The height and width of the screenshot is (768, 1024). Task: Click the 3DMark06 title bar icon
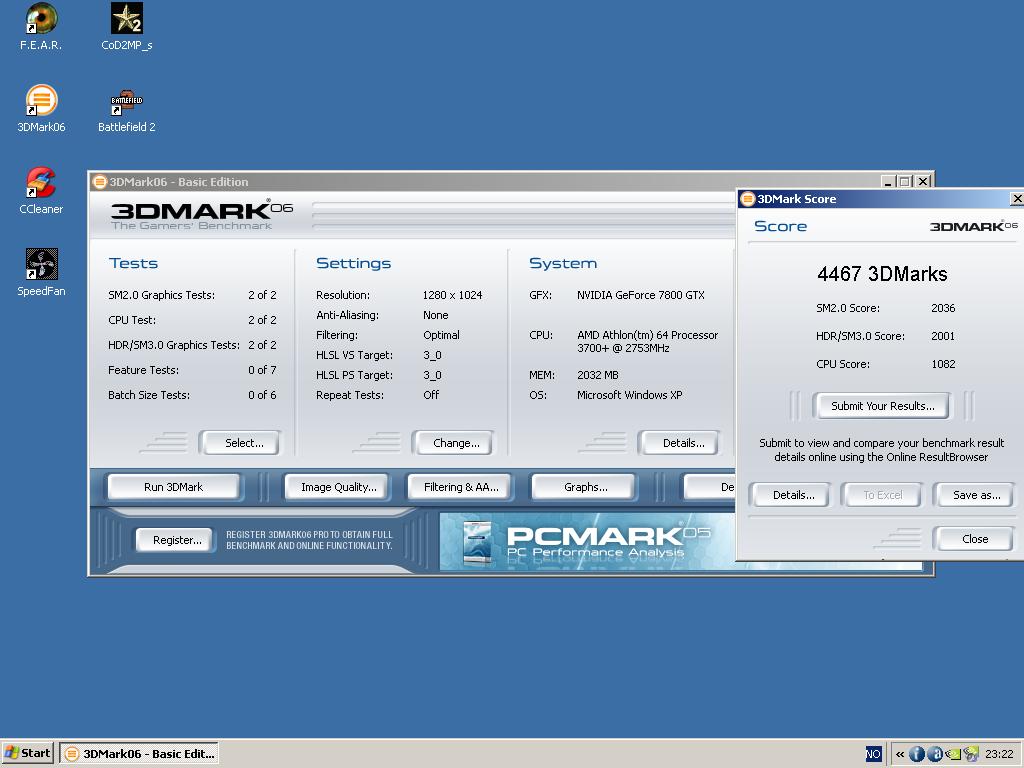click(100, 182)
